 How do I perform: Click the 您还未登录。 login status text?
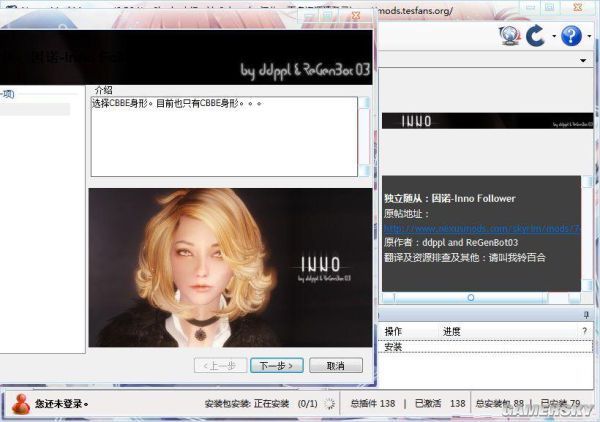[61, 404]
